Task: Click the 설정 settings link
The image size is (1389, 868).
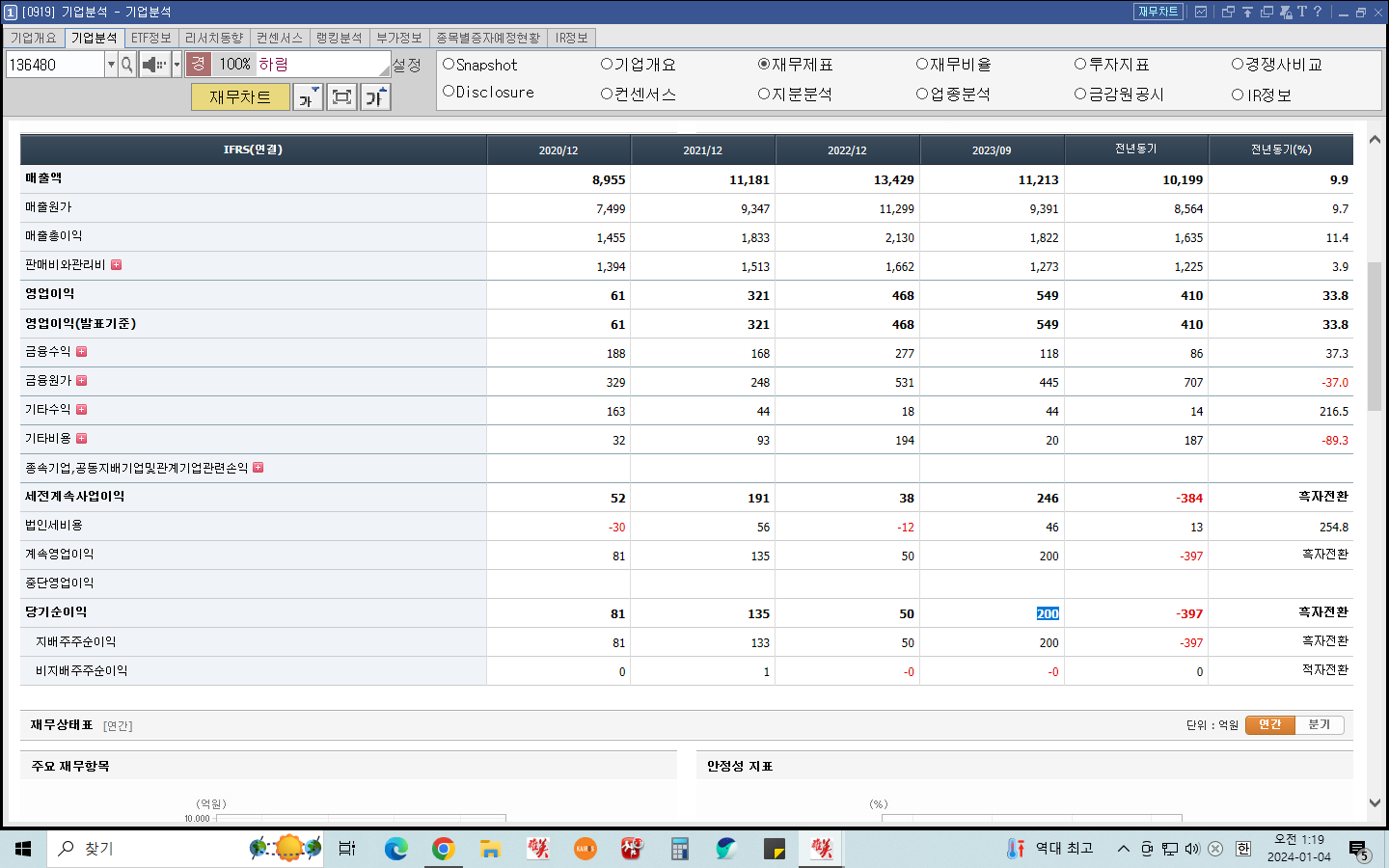Action: [x=407, y=65]
